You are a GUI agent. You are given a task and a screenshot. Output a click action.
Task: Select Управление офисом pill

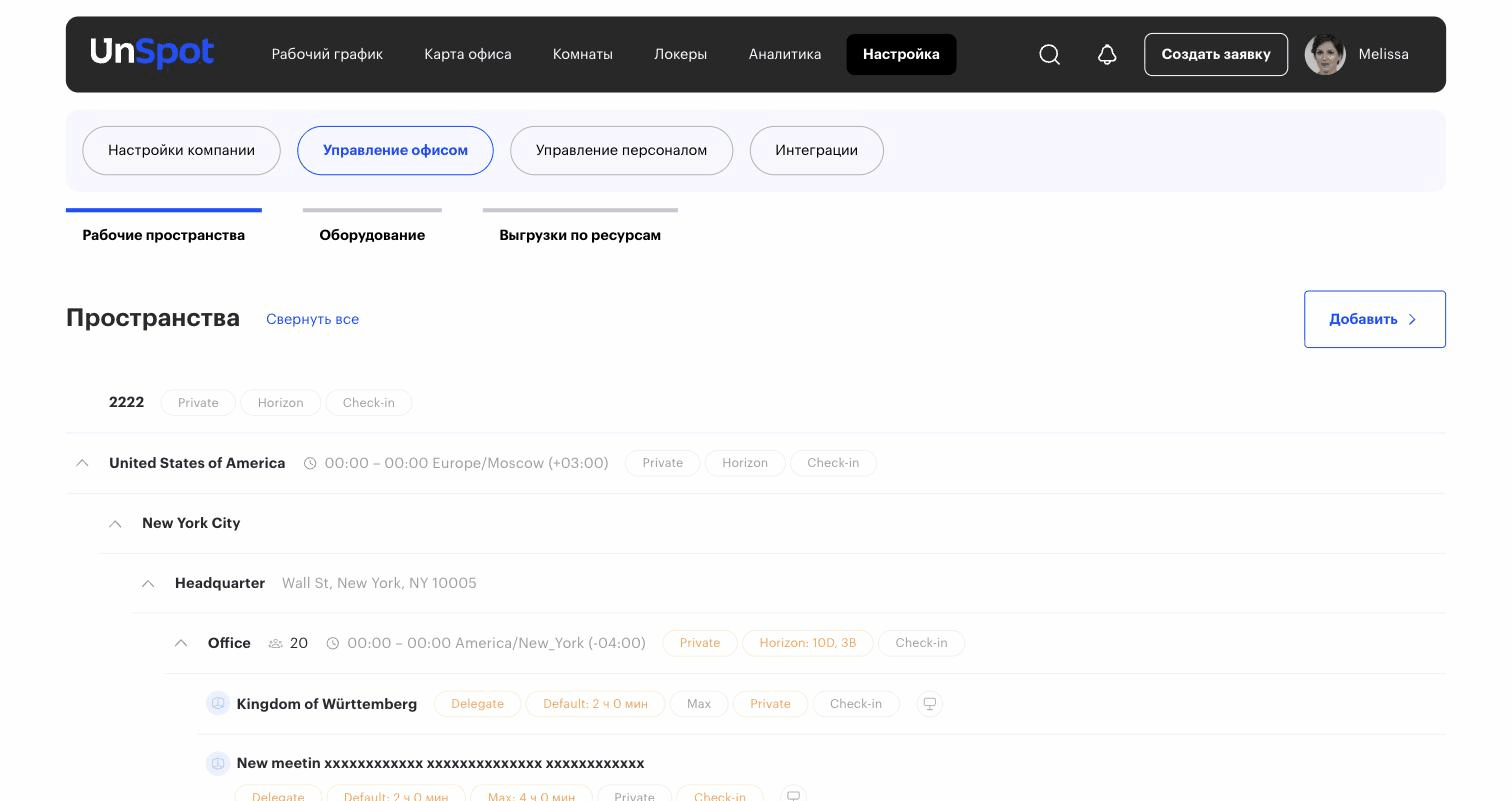point(395,150)
